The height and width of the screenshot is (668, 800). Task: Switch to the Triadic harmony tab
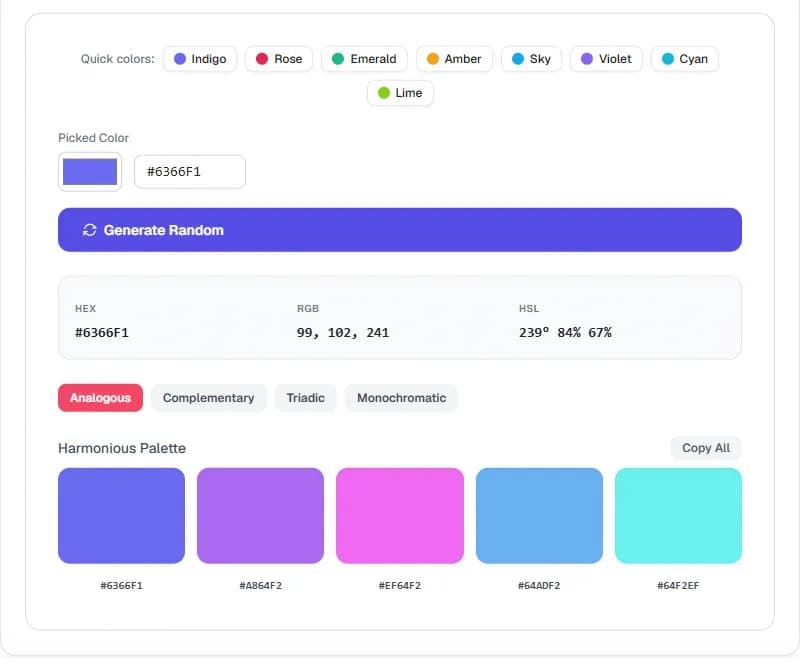(x=306, y=398)
